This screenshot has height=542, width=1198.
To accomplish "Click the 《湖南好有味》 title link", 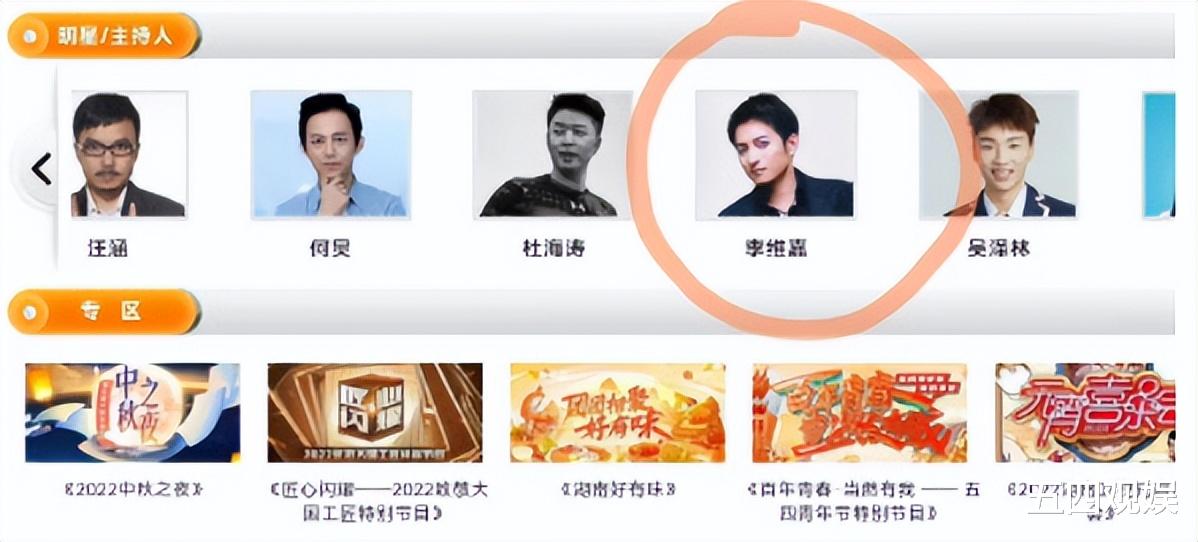I will point(617,490).
